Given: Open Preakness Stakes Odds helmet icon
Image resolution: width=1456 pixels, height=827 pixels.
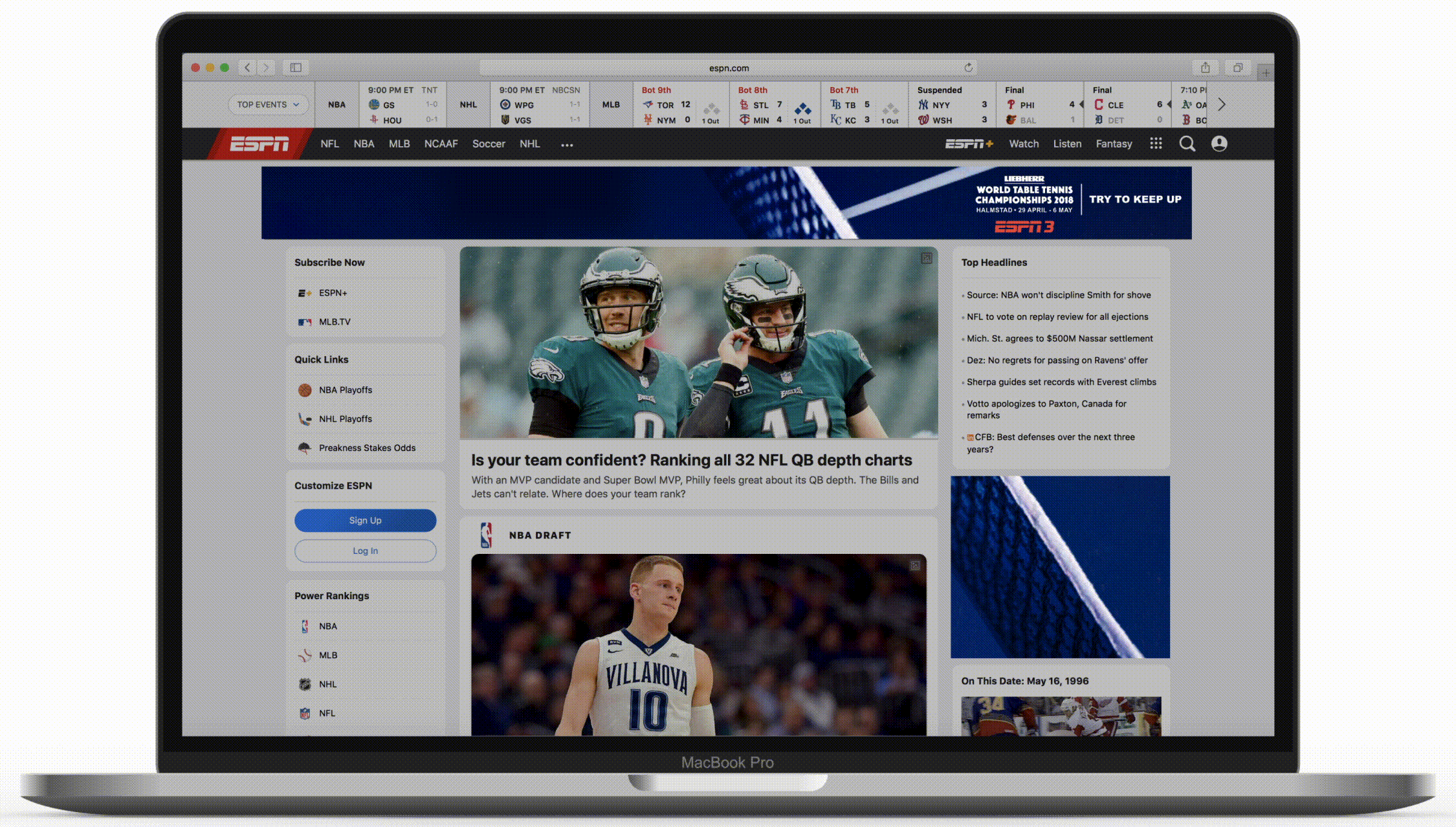Looking at the screenshot, I should coord(304,448).
